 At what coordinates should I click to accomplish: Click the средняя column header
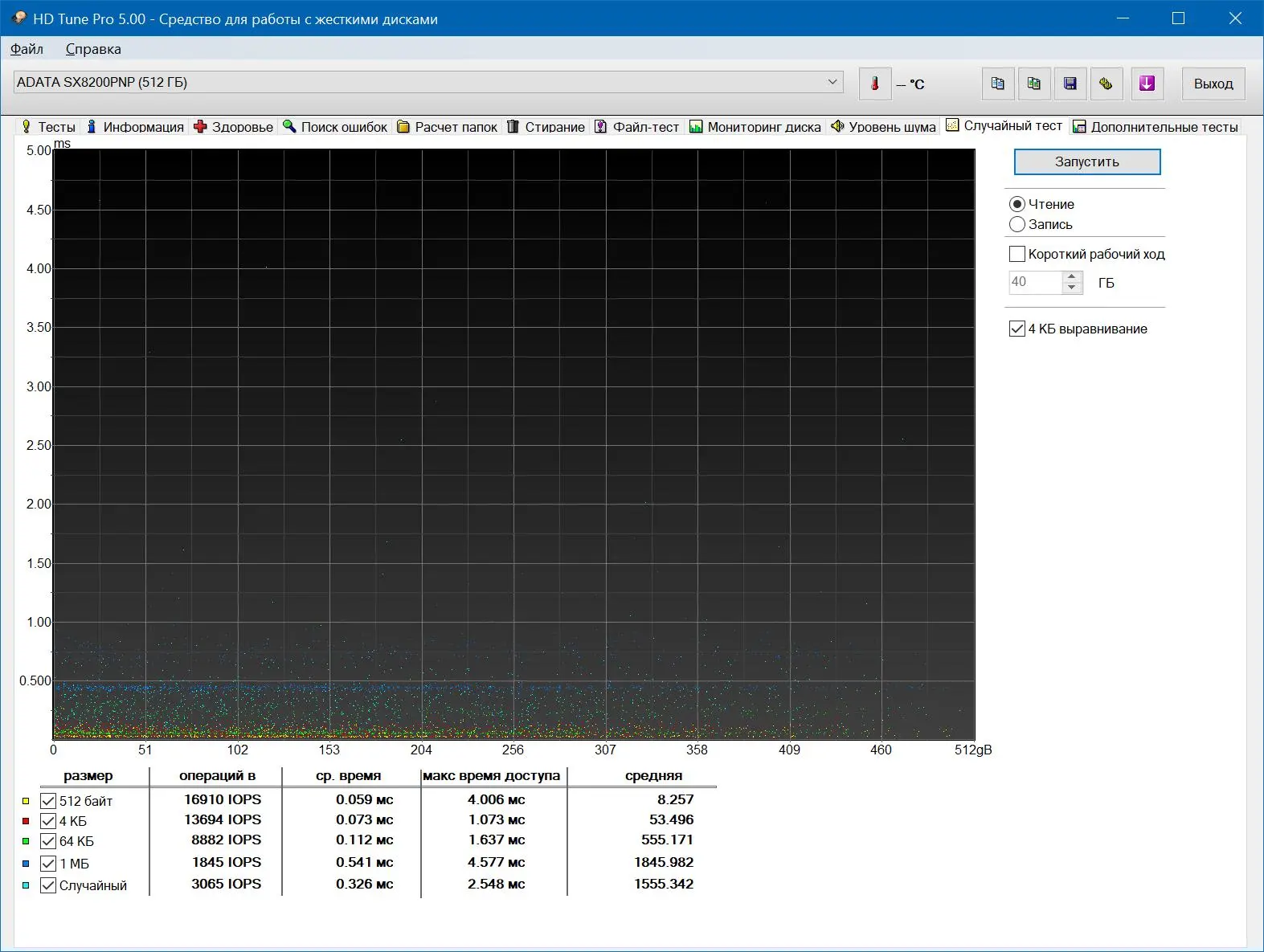pos(653,776)
